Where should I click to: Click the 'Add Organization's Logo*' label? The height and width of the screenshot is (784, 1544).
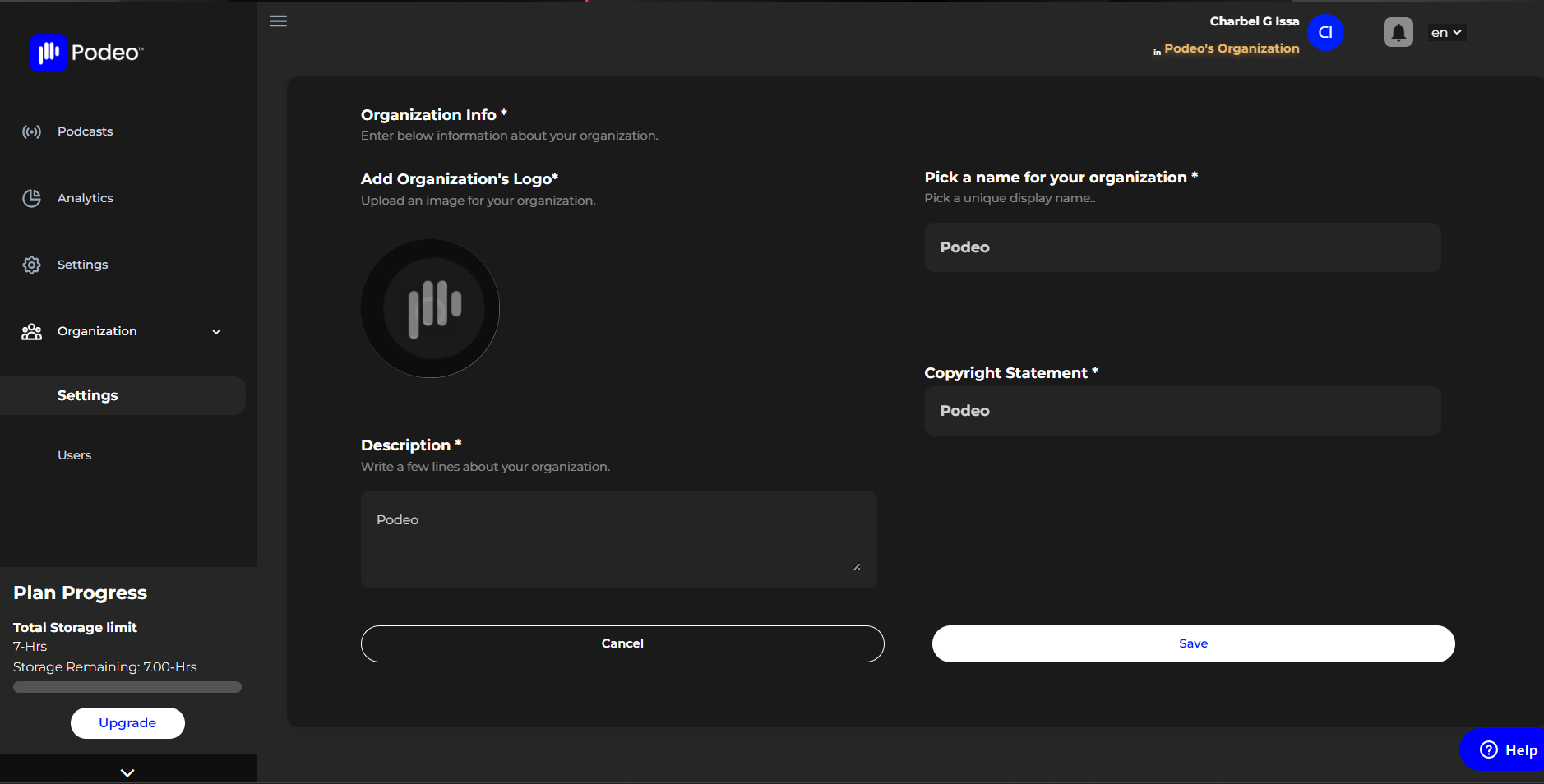click(x=460, y=179)
